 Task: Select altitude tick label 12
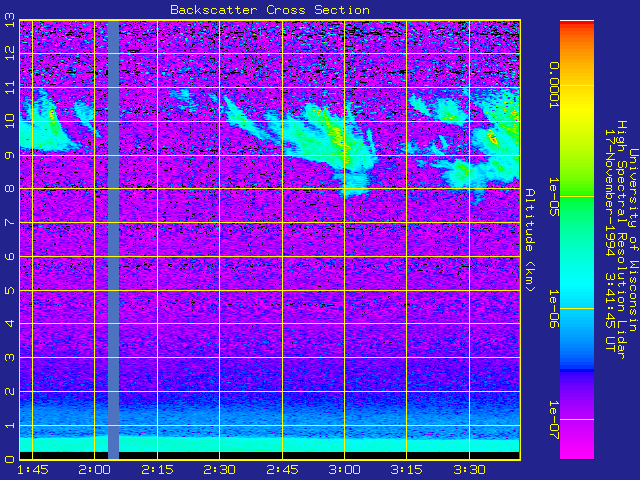point(10,53)
